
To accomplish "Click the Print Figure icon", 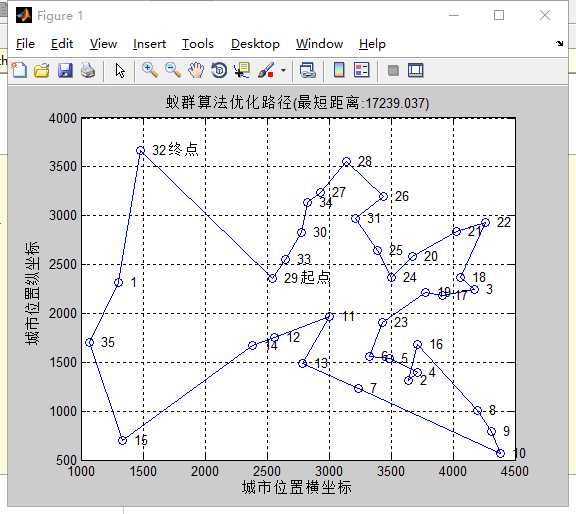I will click(88, 70).
